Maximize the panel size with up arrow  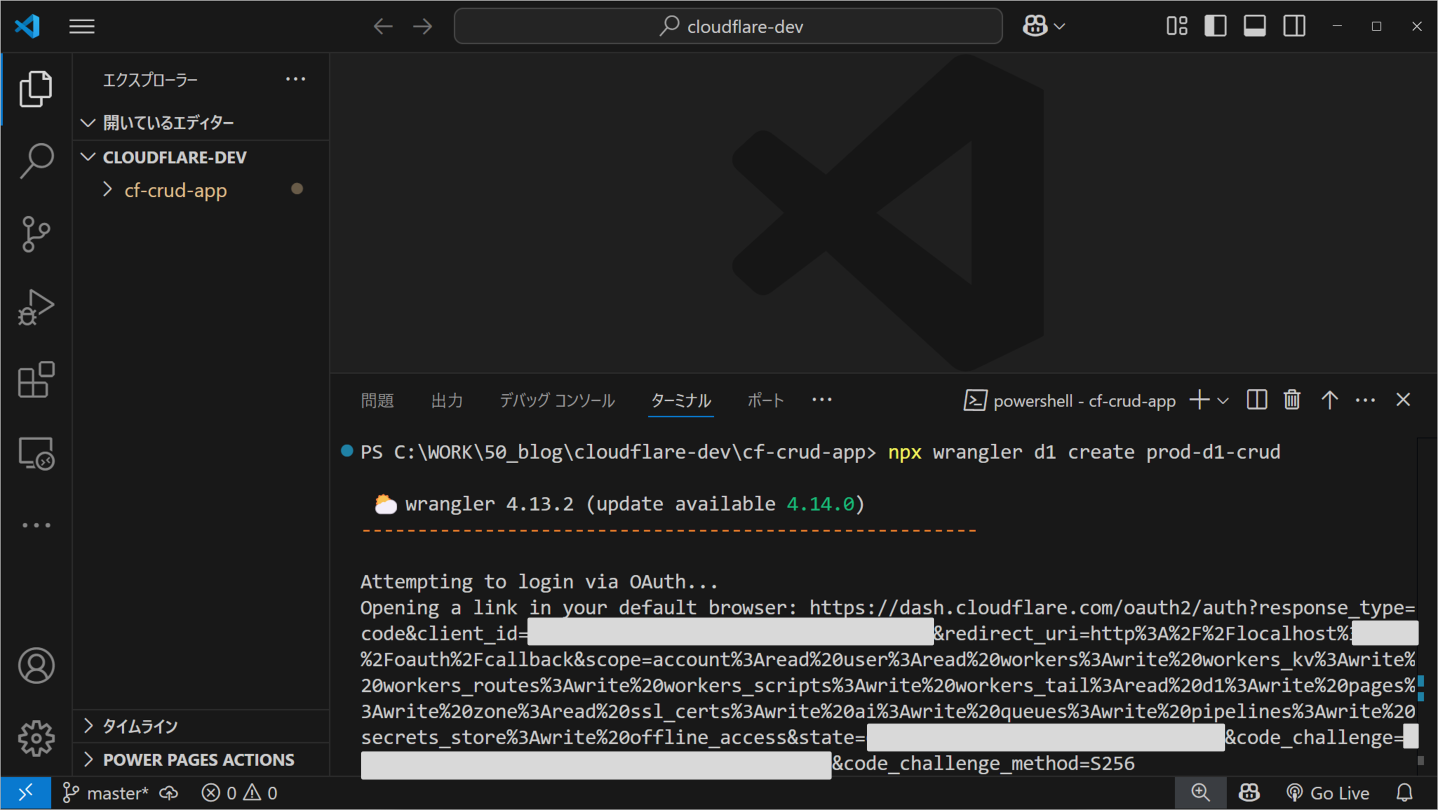pyautogui.click(x=1329, y=400)
